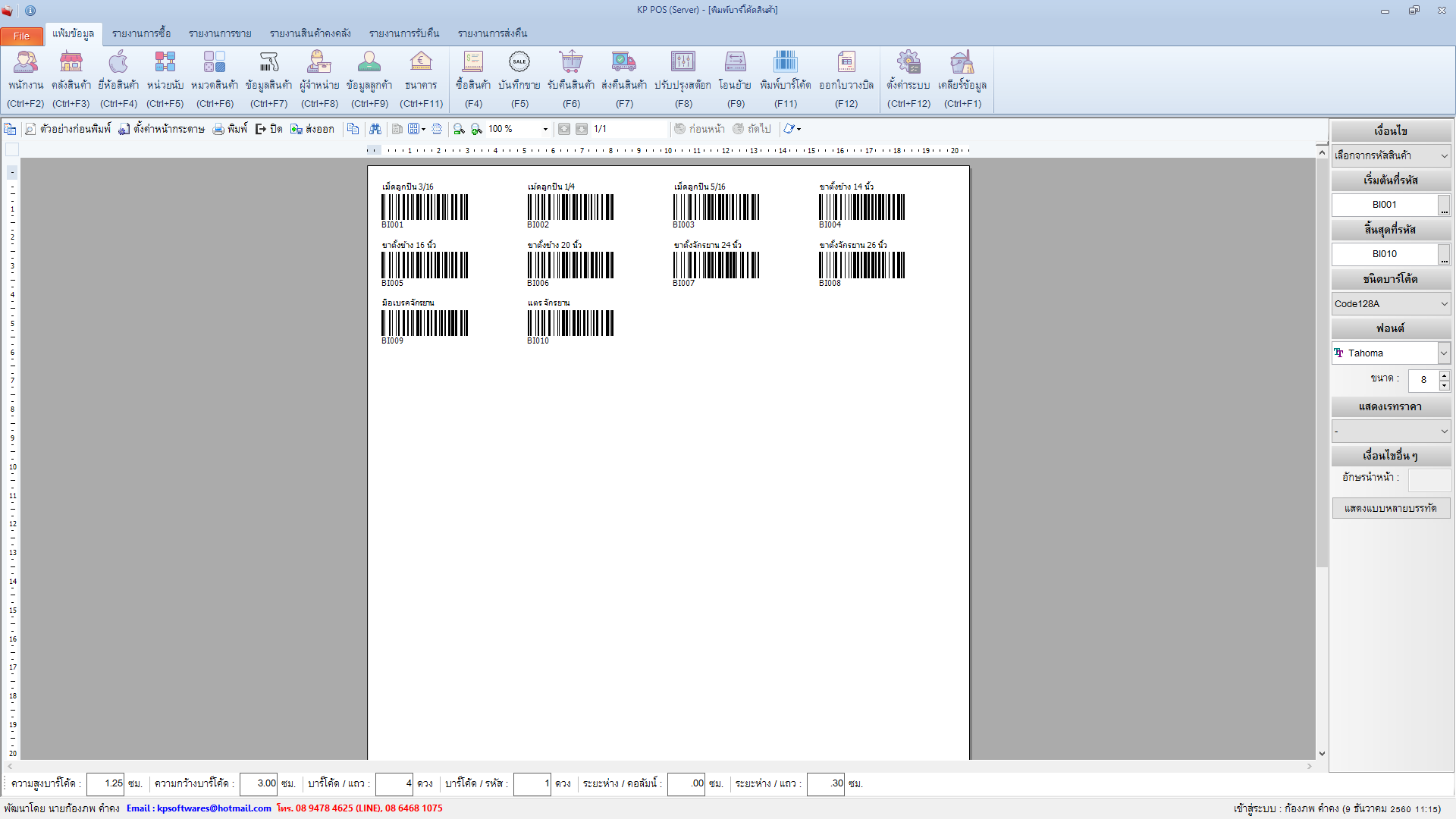Open เคลียร์ข้อมูล clear data icon

pos(962,80)
